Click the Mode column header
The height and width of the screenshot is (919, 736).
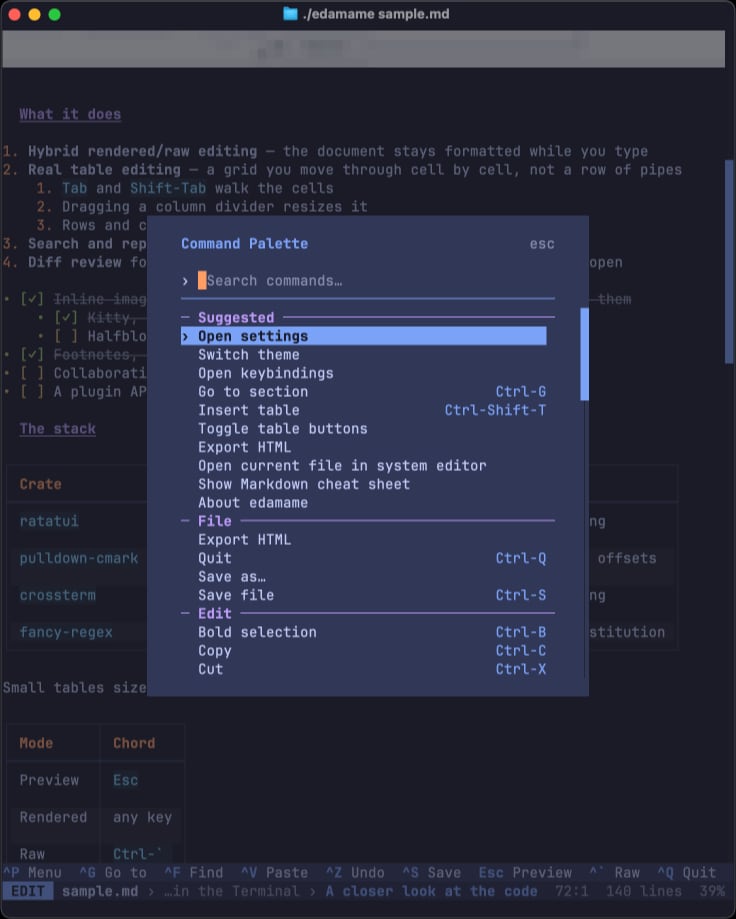pyautogui.click(x=36, y=743)
